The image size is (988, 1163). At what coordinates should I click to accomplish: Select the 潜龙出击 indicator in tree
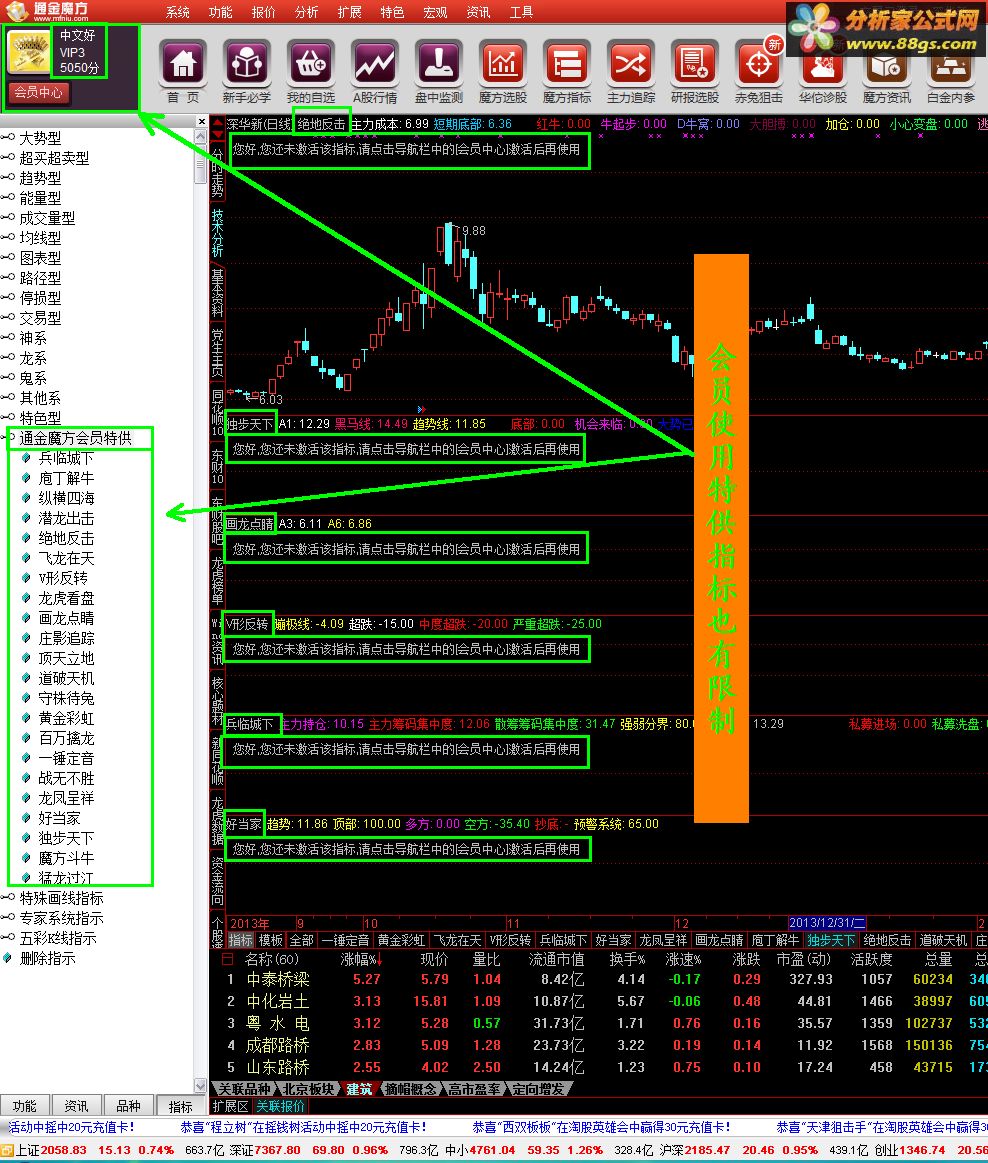(x=66, y=518)
